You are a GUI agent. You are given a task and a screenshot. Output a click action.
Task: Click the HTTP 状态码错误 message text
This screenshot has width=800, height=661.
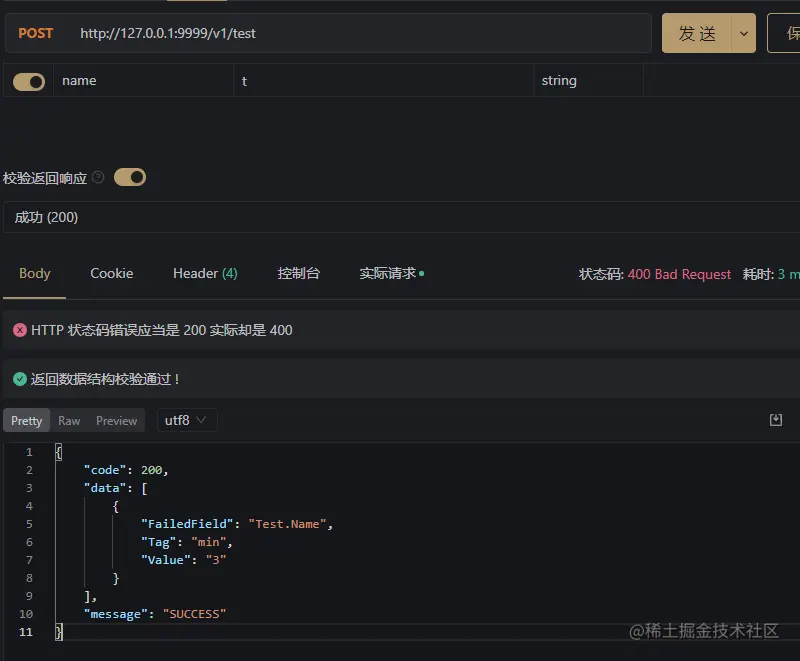[x=162, y=330]
